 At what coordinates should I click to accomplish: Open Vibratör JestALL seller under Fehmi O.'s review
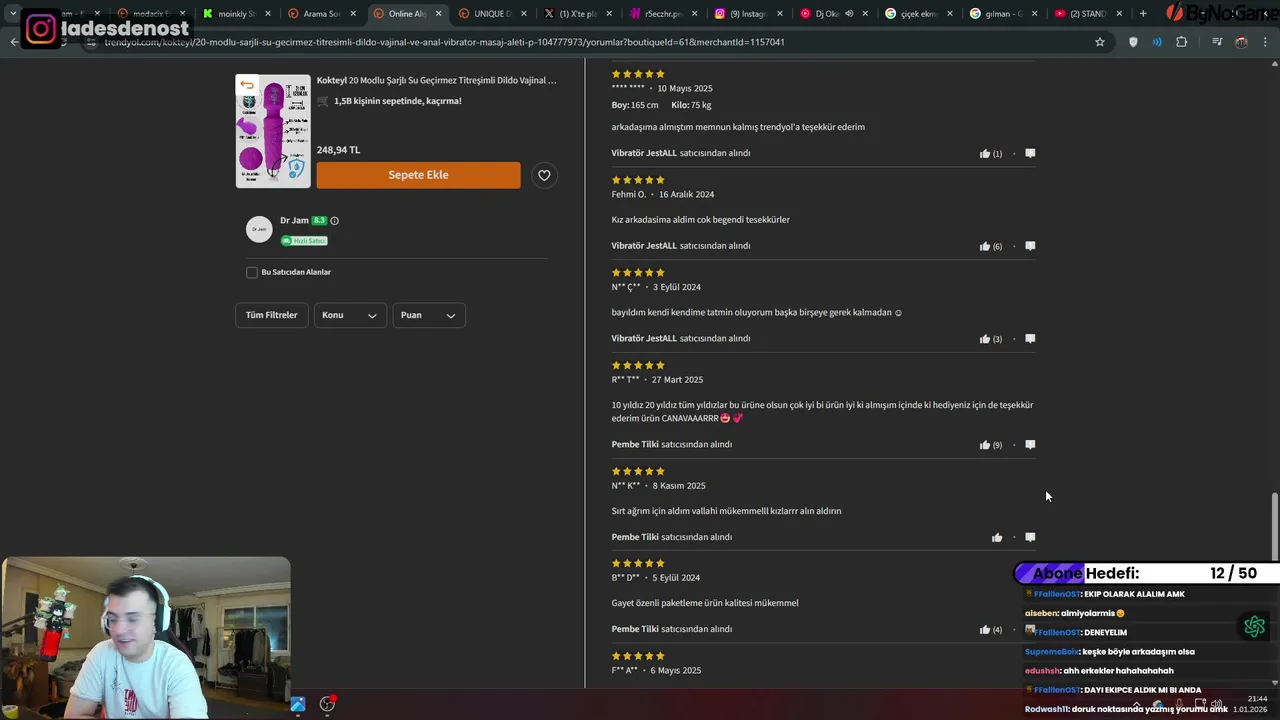(644, 246)
